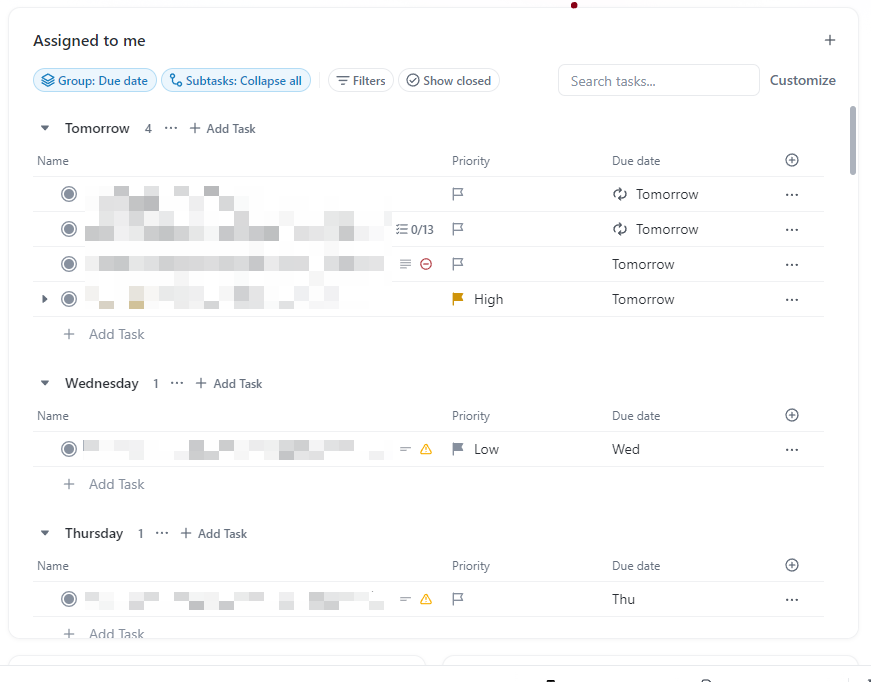The height and width of the screenshot is (682, 871).
Task: Add Task in the Wednesday group header
Action: point(229,383)
